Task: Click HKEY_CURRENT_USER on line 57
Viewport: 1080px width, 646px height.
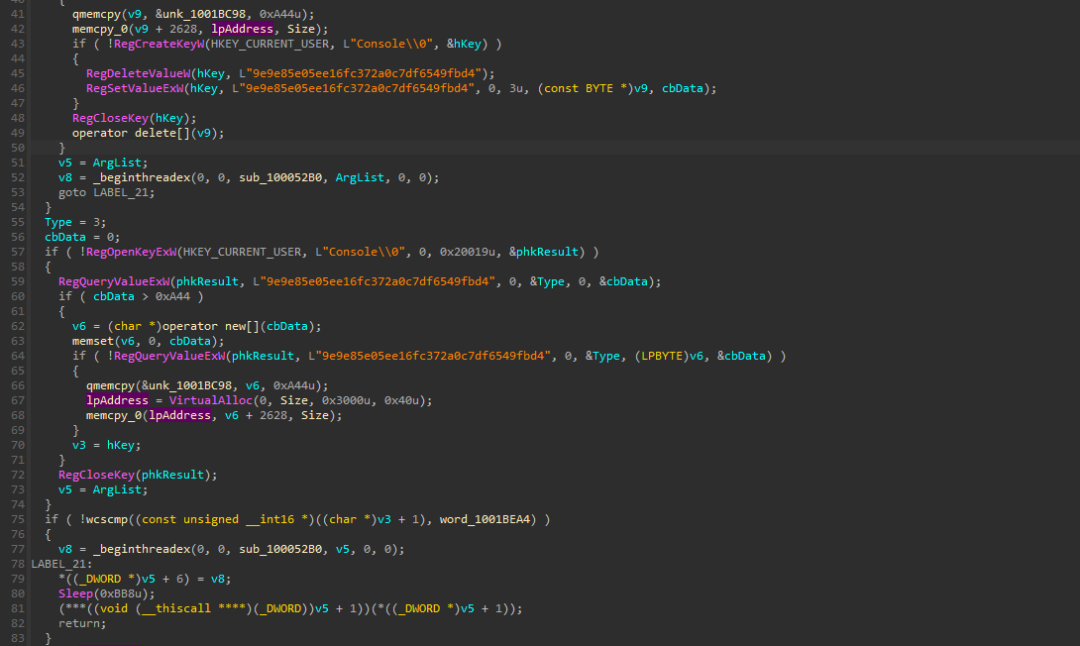Action: click(242, 252)
